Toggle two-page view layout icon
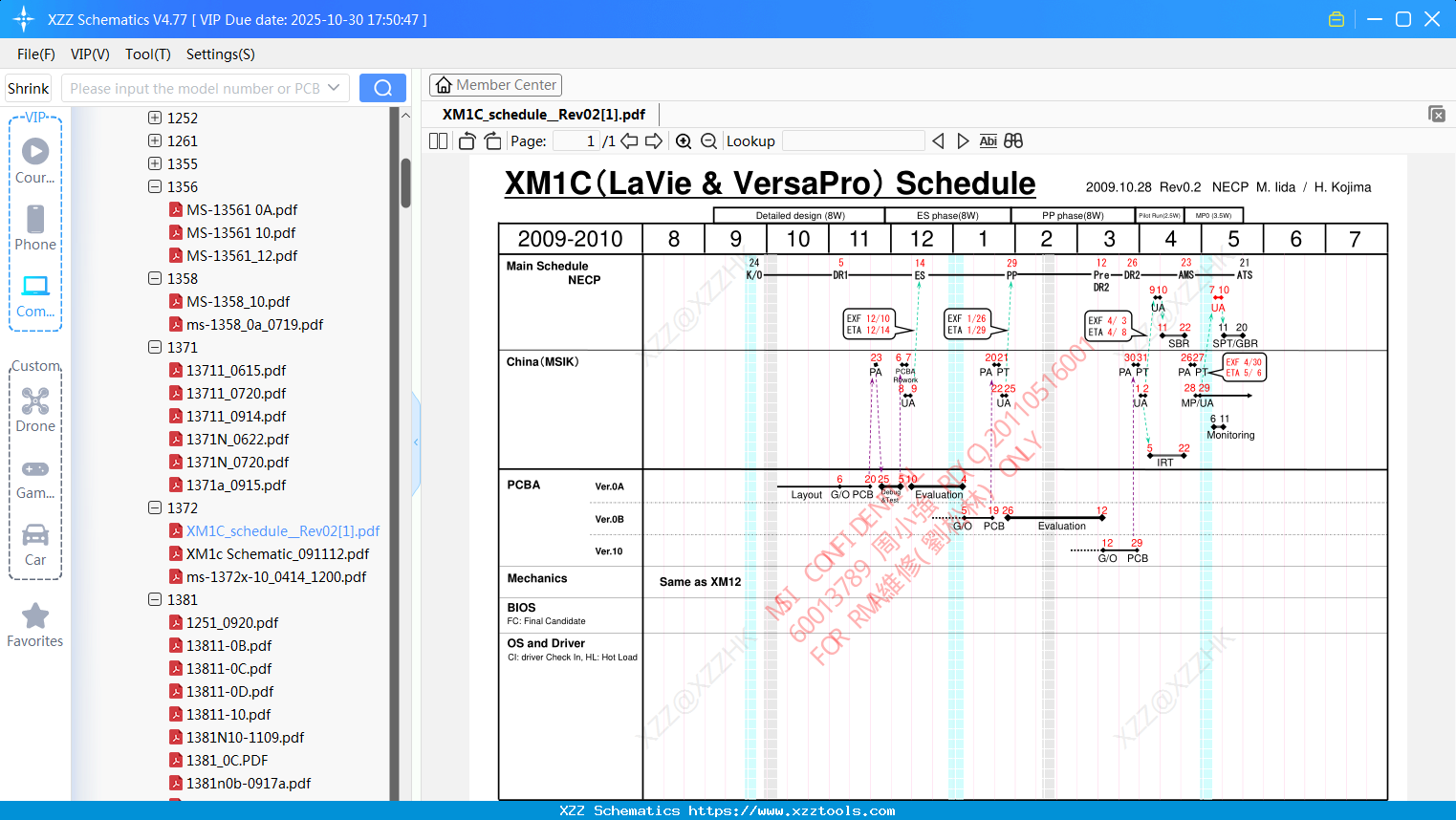This screenshot has height=820, width=1456. (x=439, y=141)
